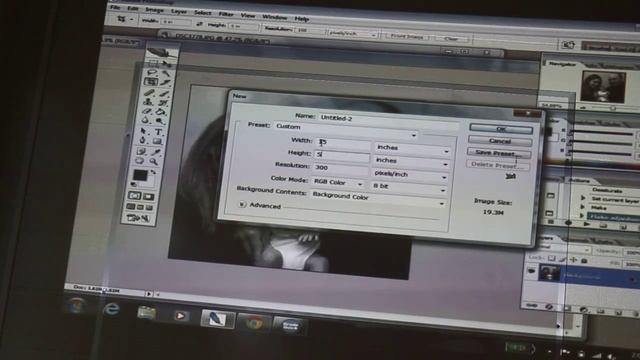This screenshot has height=360, width=640.
Task: Click OK in the New dialog
Action: 501,129
